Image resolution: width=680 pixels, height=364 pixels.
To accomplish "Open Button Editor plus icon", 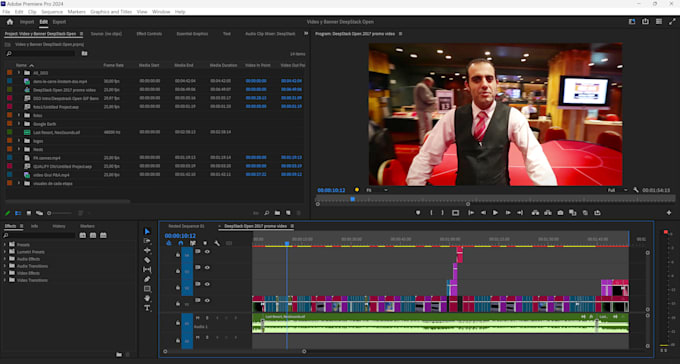I will 669,213.
